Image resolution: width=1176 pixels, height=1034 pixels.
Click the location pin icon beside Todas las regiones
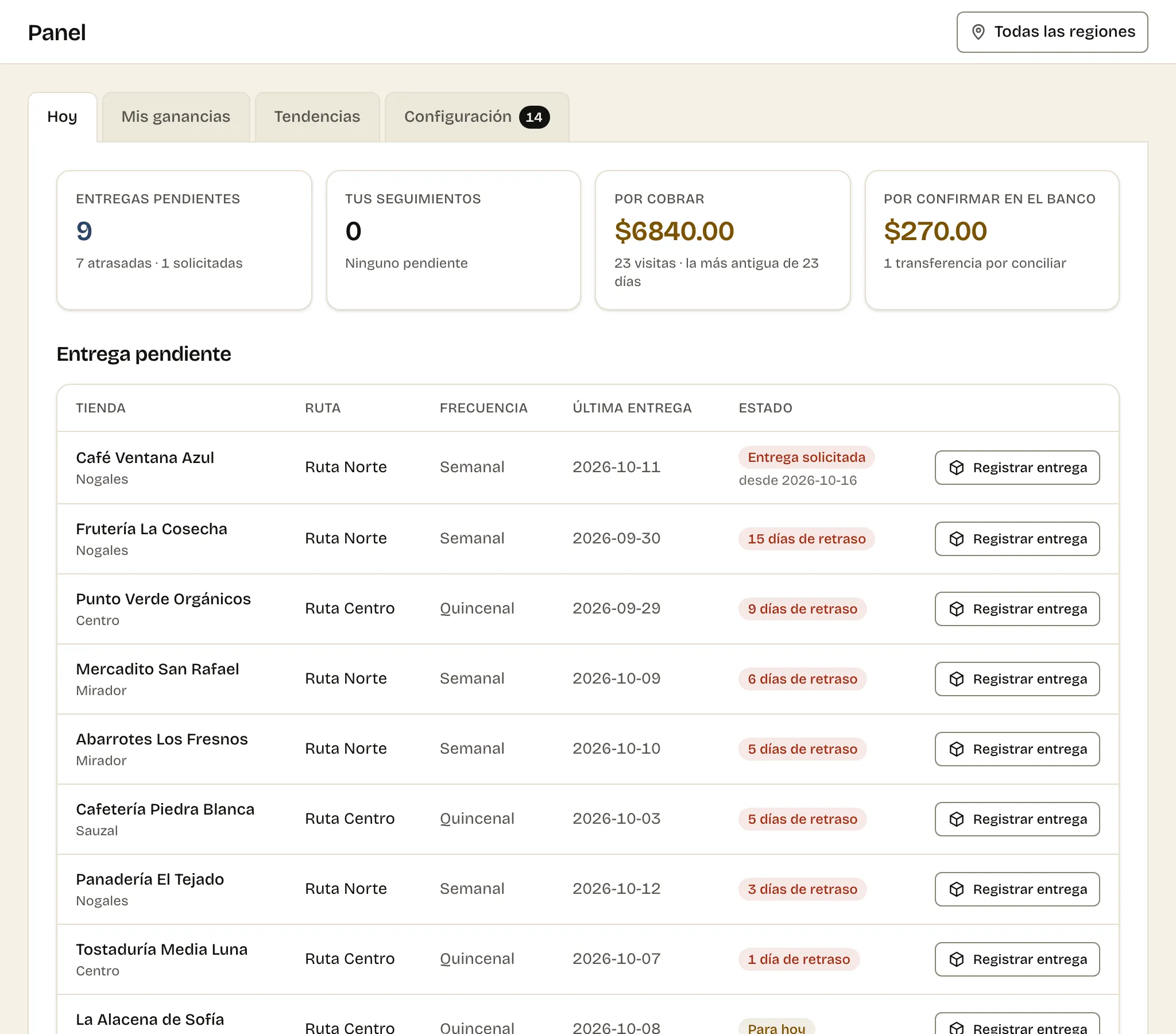[978, 32]
